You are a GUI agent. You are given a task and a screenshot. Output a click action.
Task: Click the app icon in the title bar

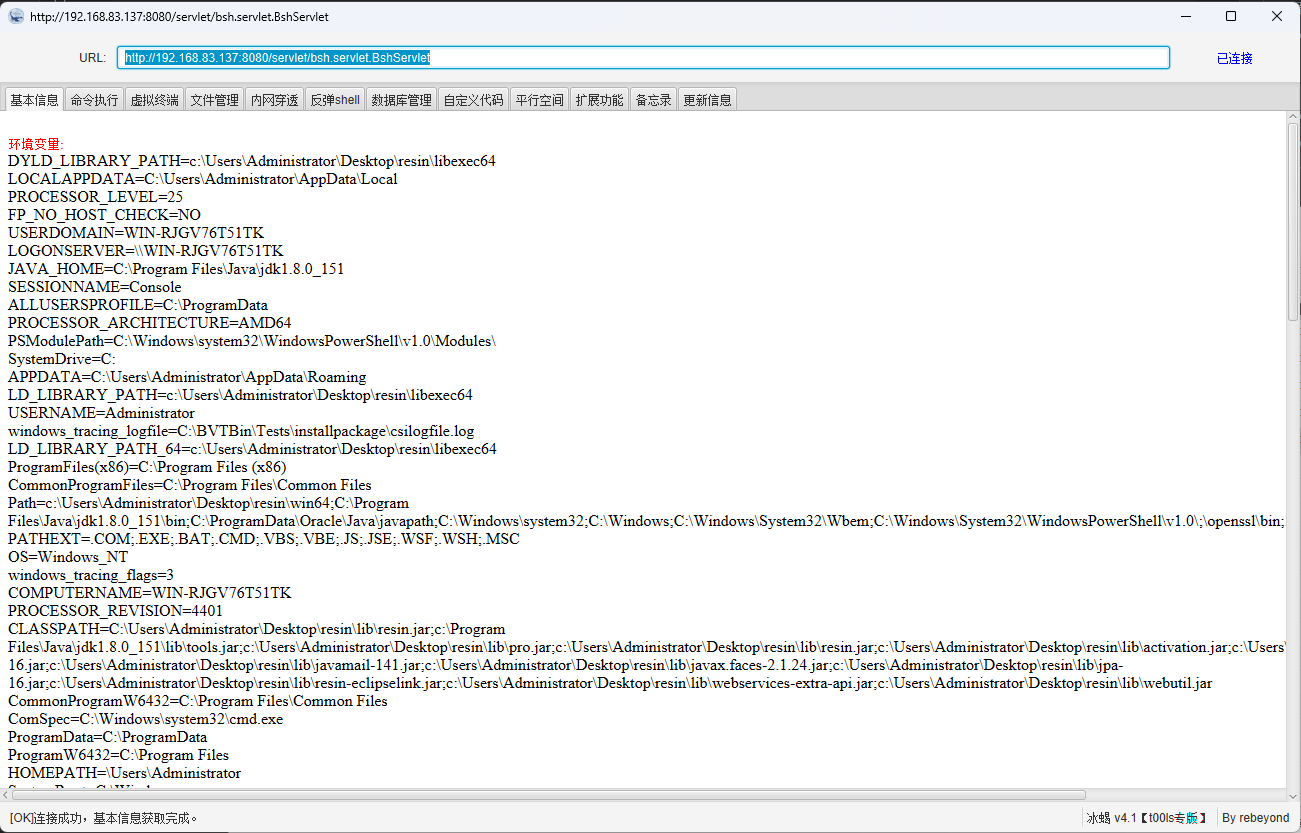click(x=16, y=16)
